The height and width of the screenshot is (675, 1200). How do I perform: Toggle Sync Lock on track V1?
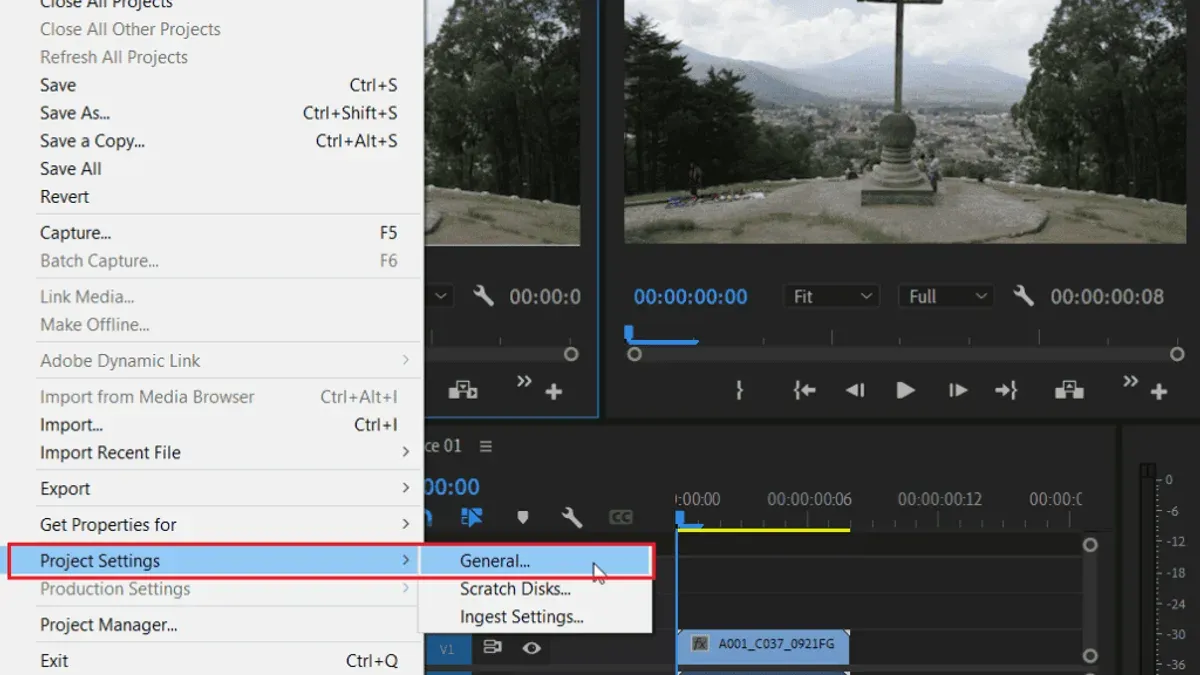(x=492, y=647)
